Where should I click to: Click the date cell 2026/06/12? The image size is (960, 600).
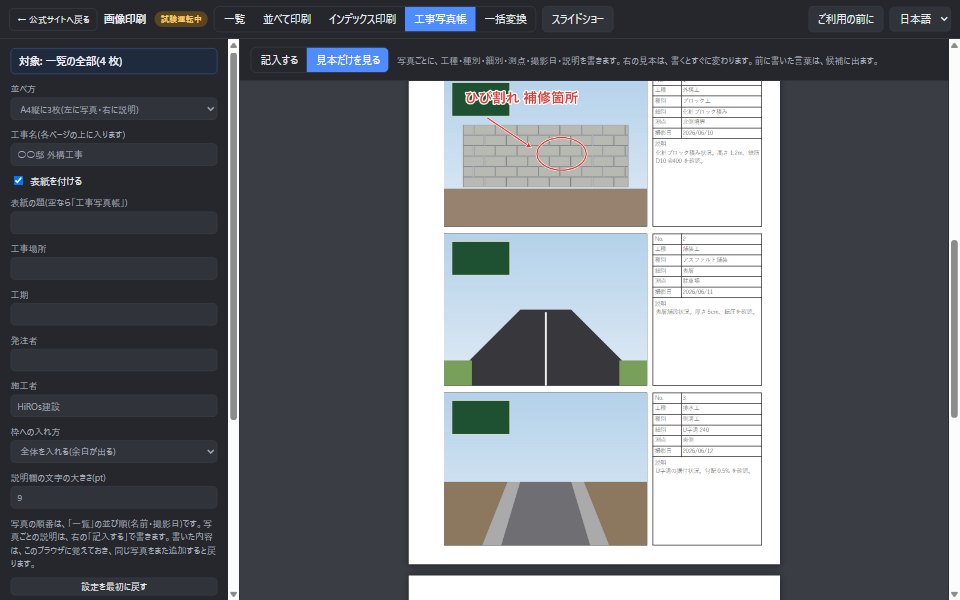point(721,451)
